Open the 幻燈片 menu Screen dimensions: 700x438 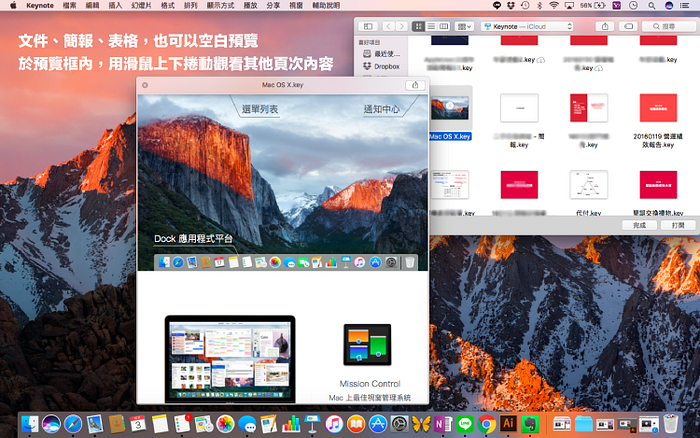click(142, 5)
